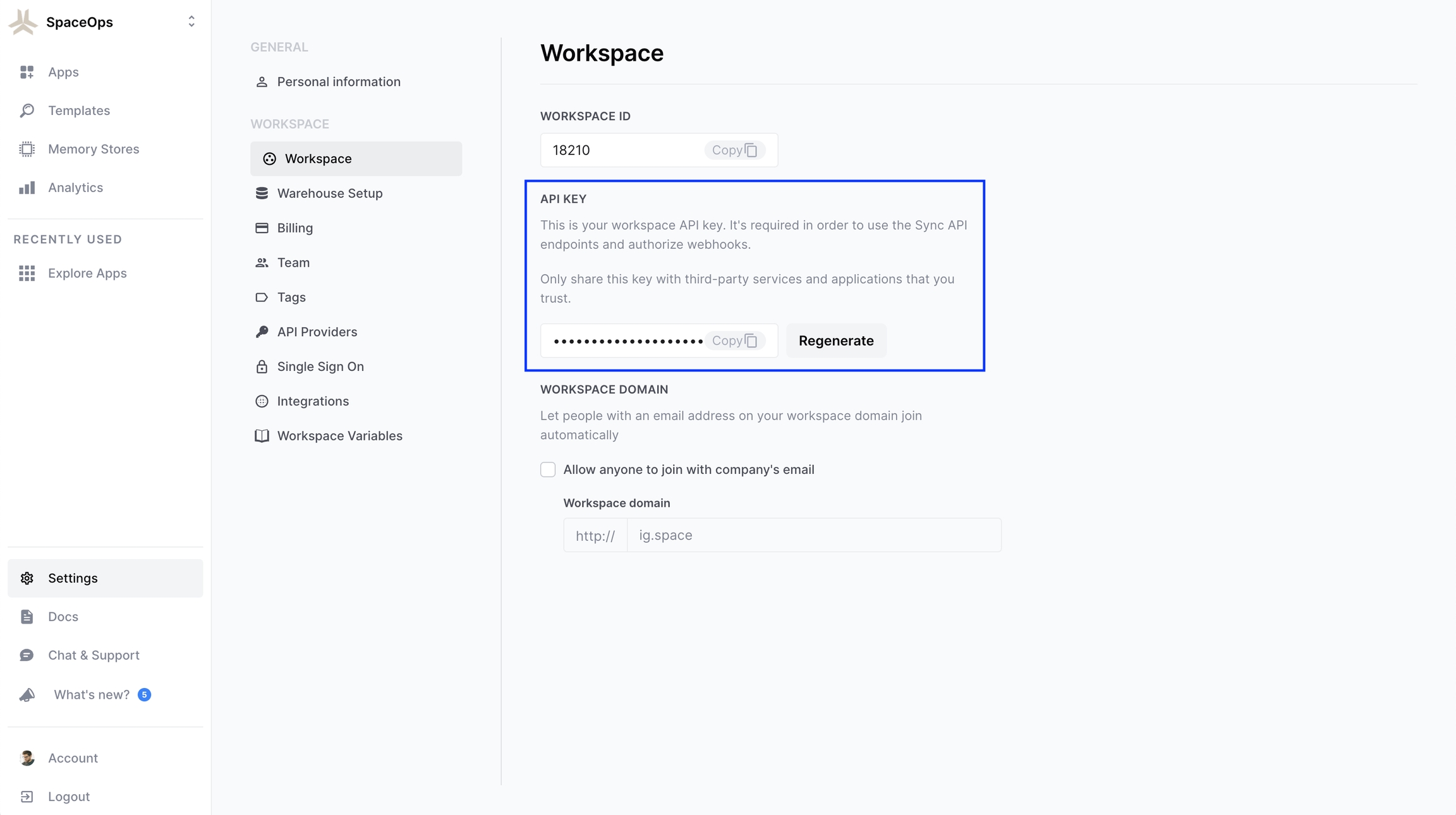Image resolution: width=1456 pixels, height=815 pixels.
Task: Open the Analytics bar chart icon
Action: tap(27, 188)
